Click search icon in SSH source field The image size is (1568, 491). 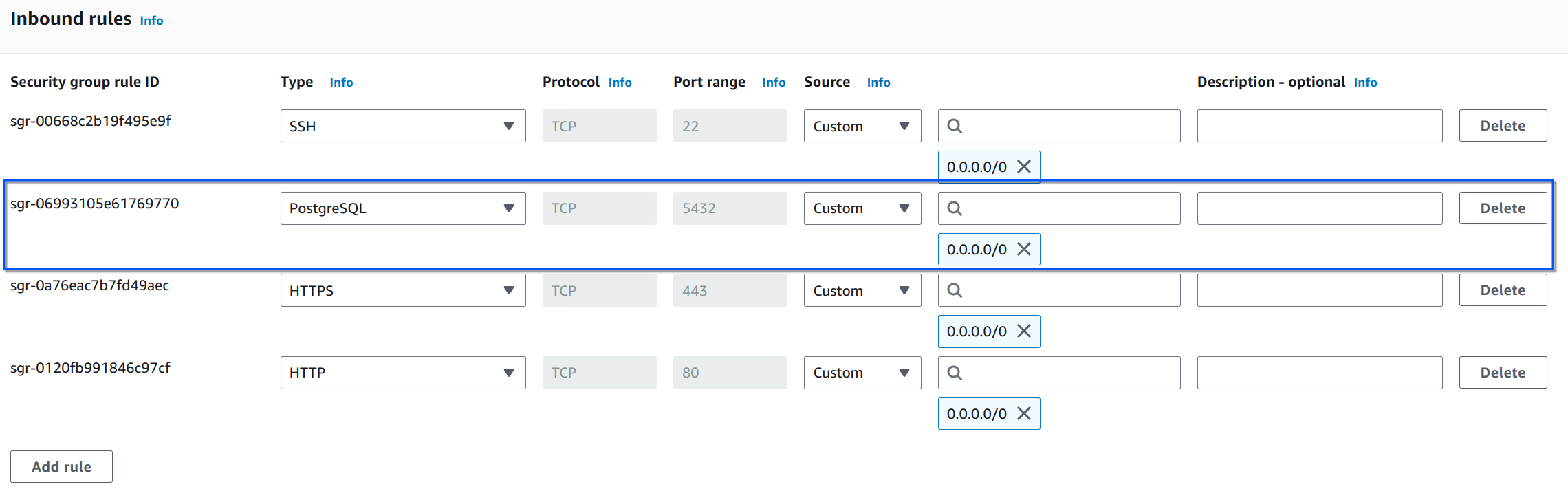coord(955,127)
